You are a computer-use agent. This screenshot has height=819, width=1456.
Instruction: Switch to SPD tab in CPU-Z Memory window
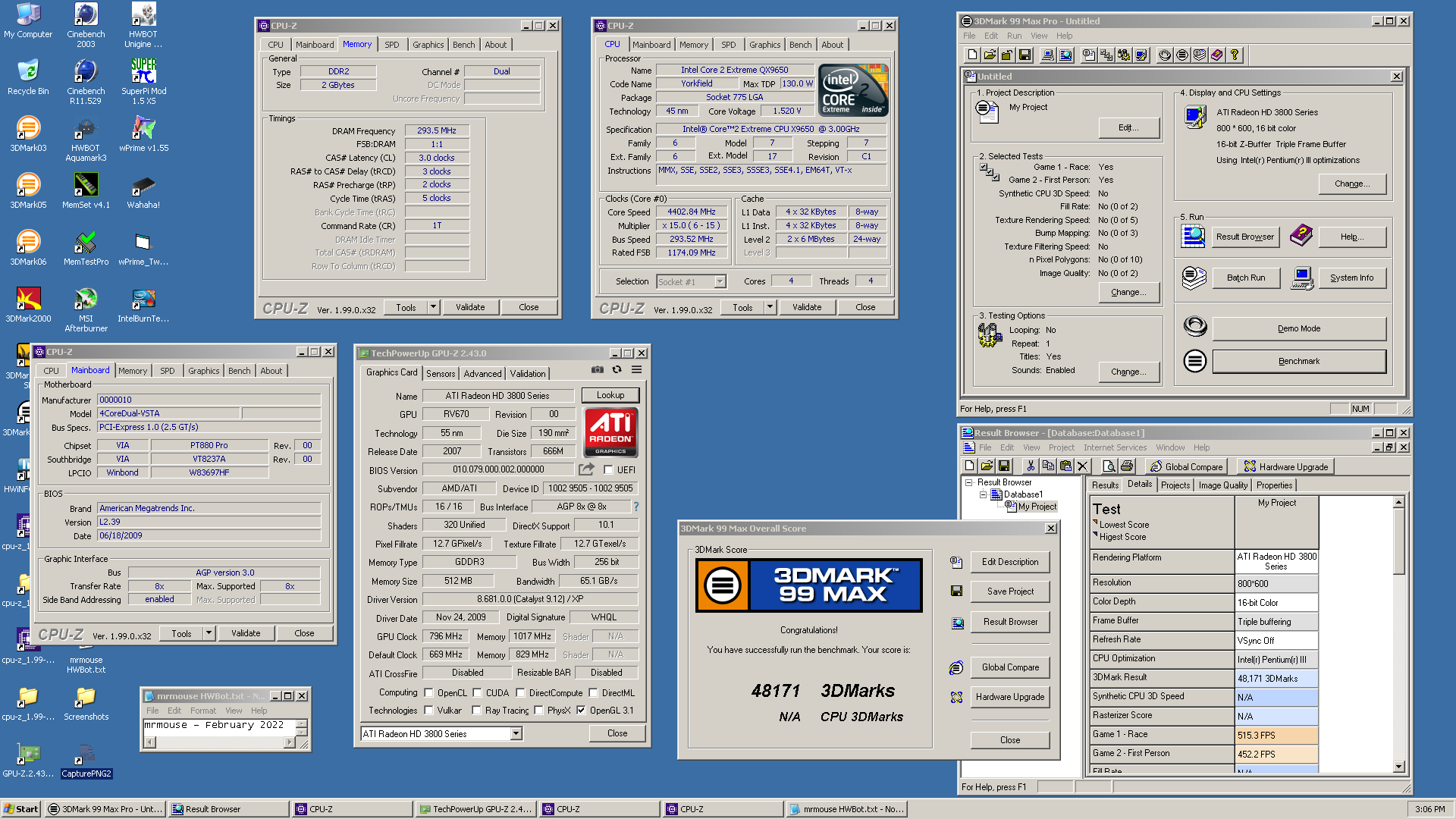coord(391,45)
